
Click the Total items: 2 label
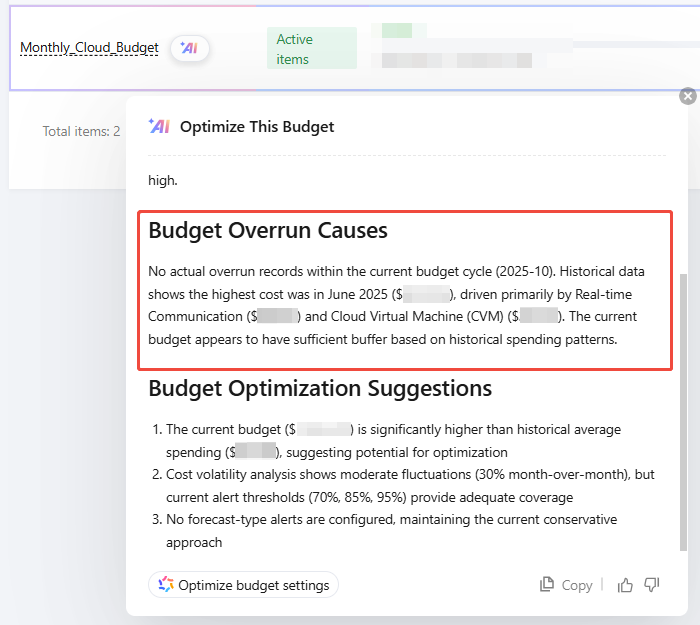(x=81, y=131)
